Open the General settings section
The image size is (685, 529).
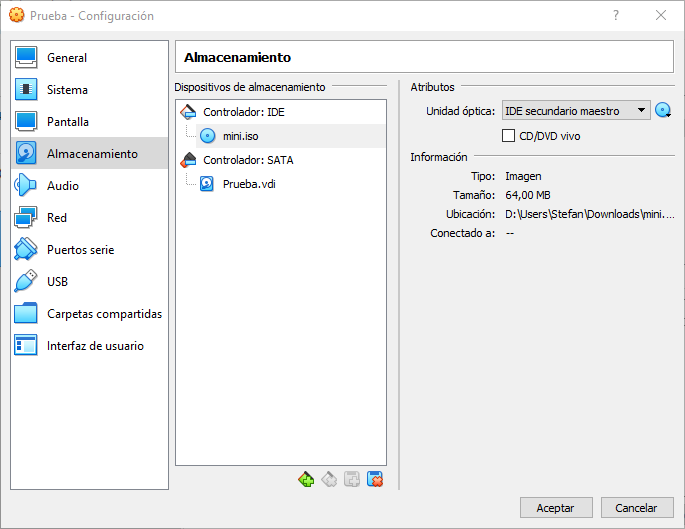click(x=67, y=58)
